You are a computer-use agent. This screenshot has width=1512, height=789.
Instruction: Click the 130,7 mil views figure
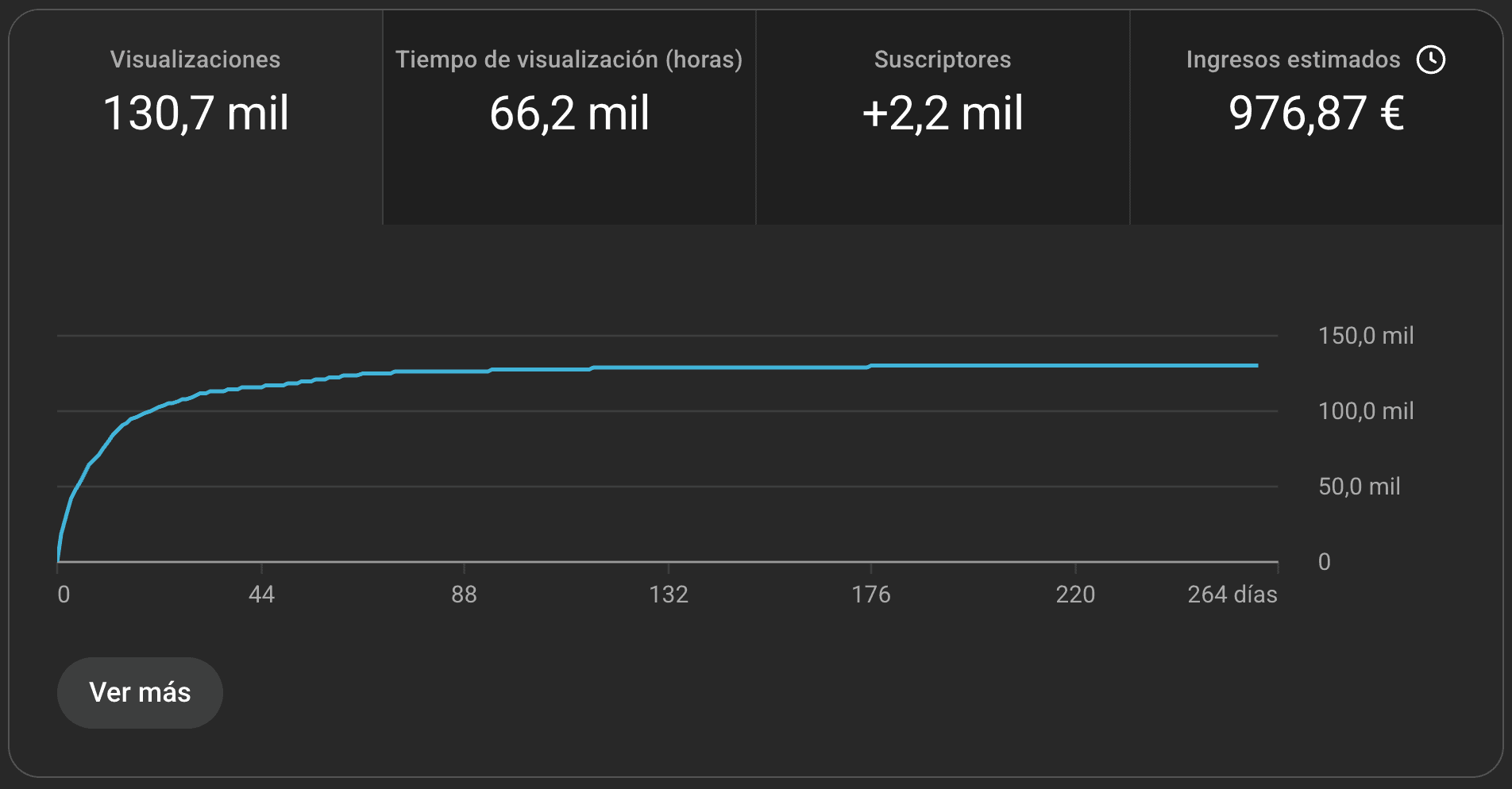pyautogui.click(x=195, y=113)
